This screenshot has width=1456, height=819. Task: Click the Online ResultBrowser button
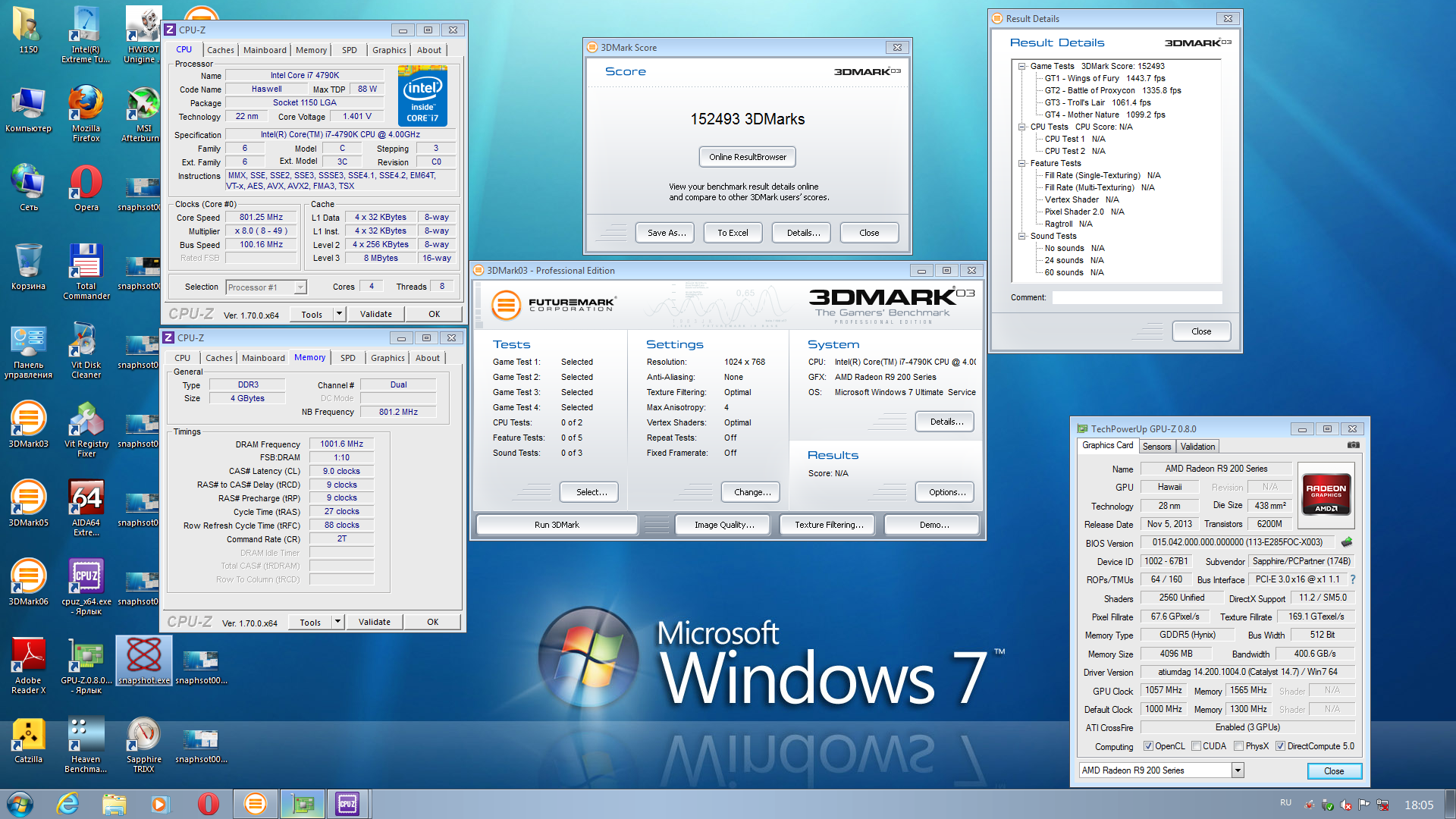748,157
